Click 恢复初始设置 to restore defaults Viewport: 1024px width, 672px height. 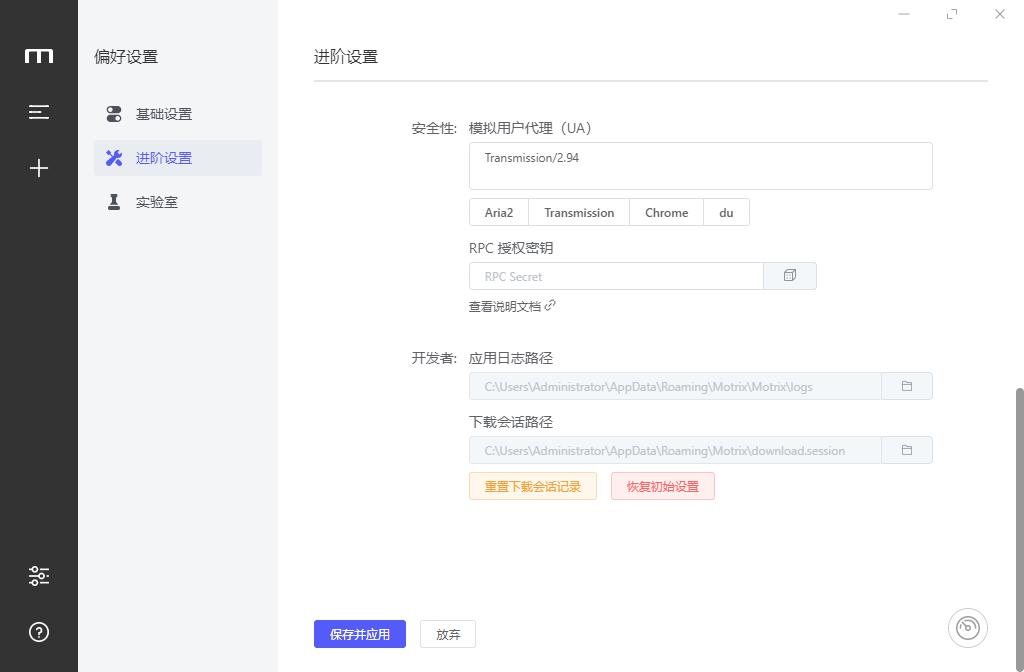point(662,485)
